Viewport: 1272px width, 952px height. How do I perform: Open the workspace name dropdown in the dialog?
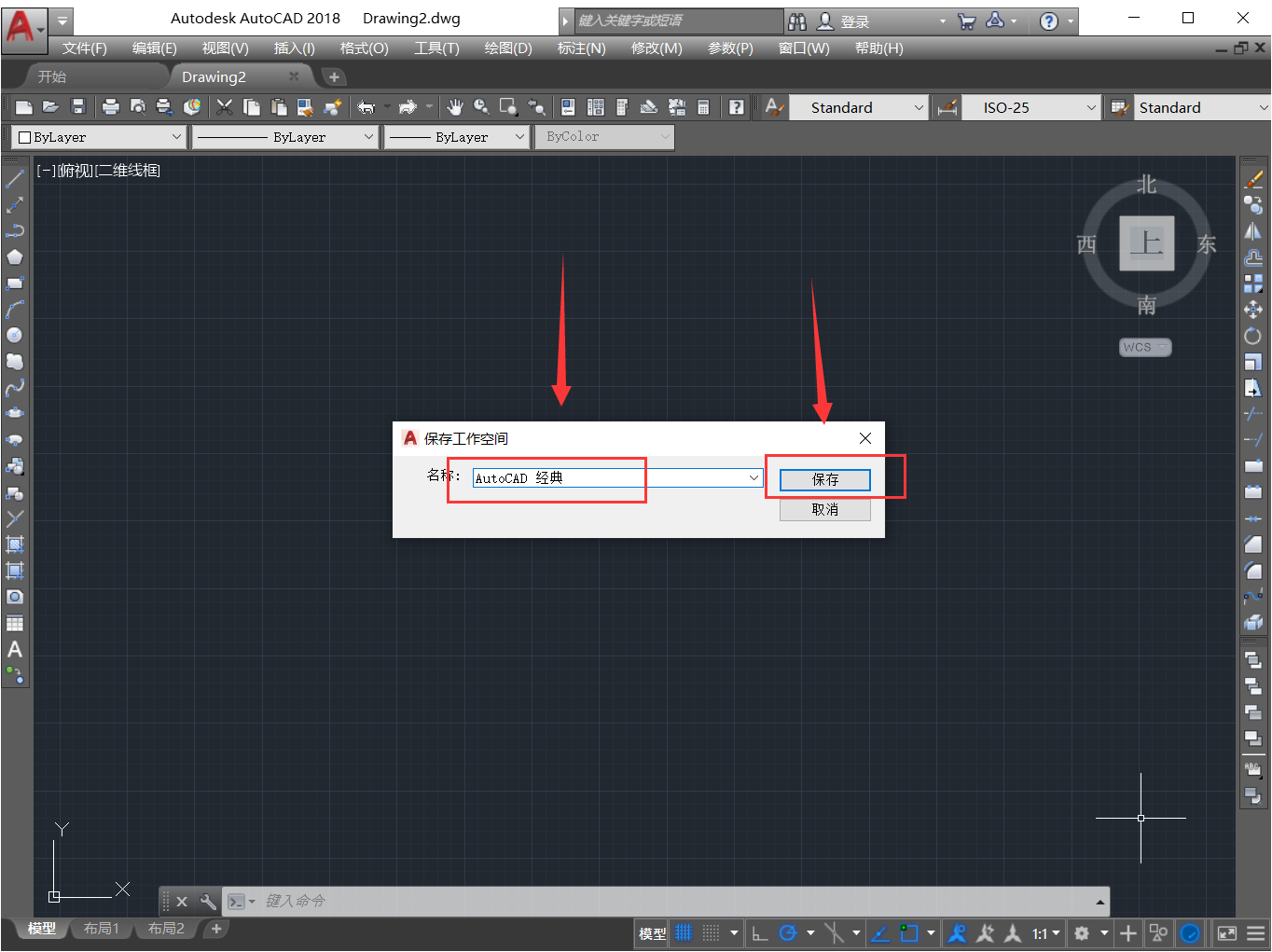pyautogui.click(x=753, y=476)
